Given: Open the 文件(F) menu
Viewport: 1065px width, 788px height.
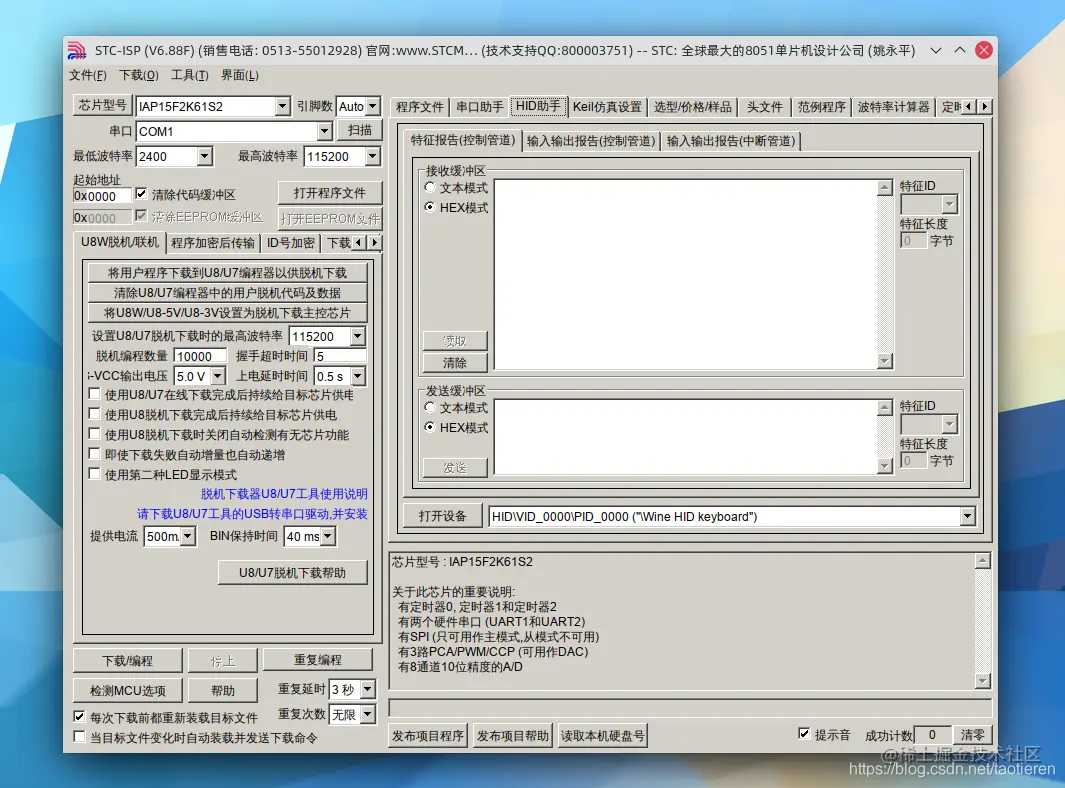Looking at the screenshot, I should 88,75.
